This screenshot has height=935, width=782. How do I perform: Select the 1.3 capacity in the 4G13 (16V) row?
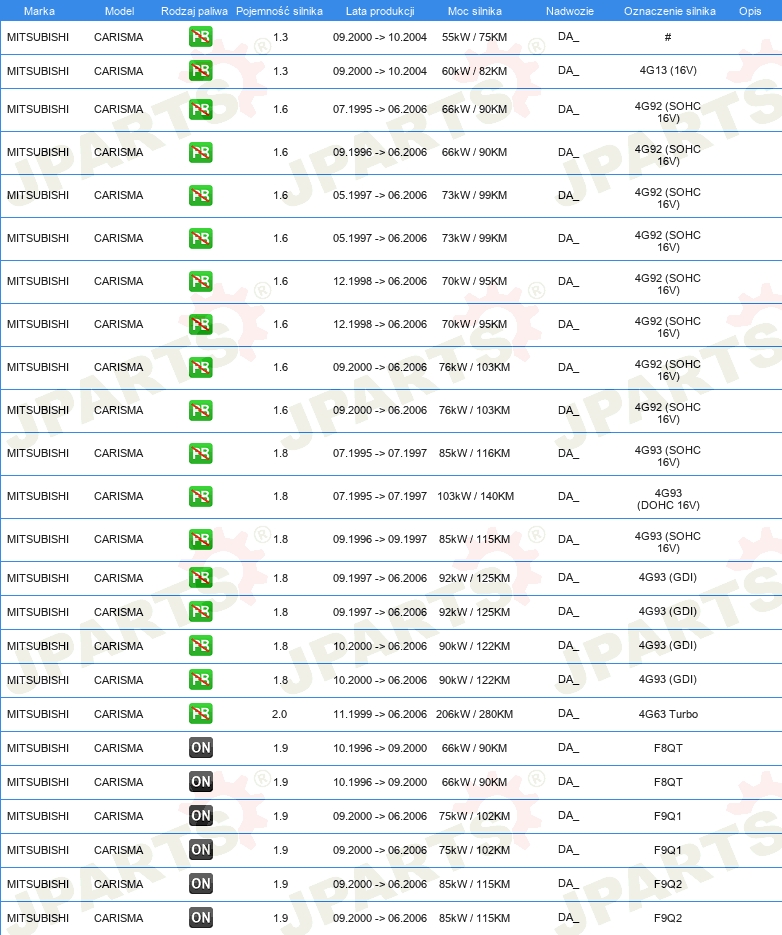coord(280,71)
